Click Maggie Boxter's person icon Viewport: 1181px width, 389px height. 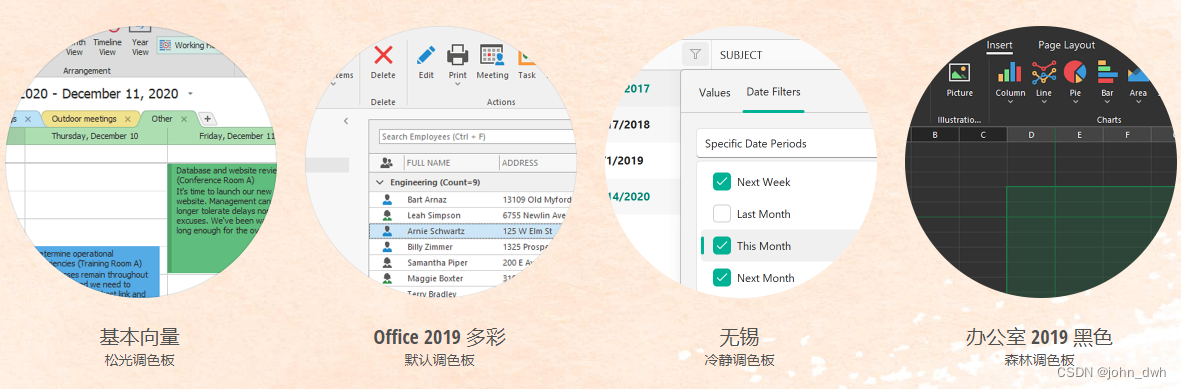(387, 279)
